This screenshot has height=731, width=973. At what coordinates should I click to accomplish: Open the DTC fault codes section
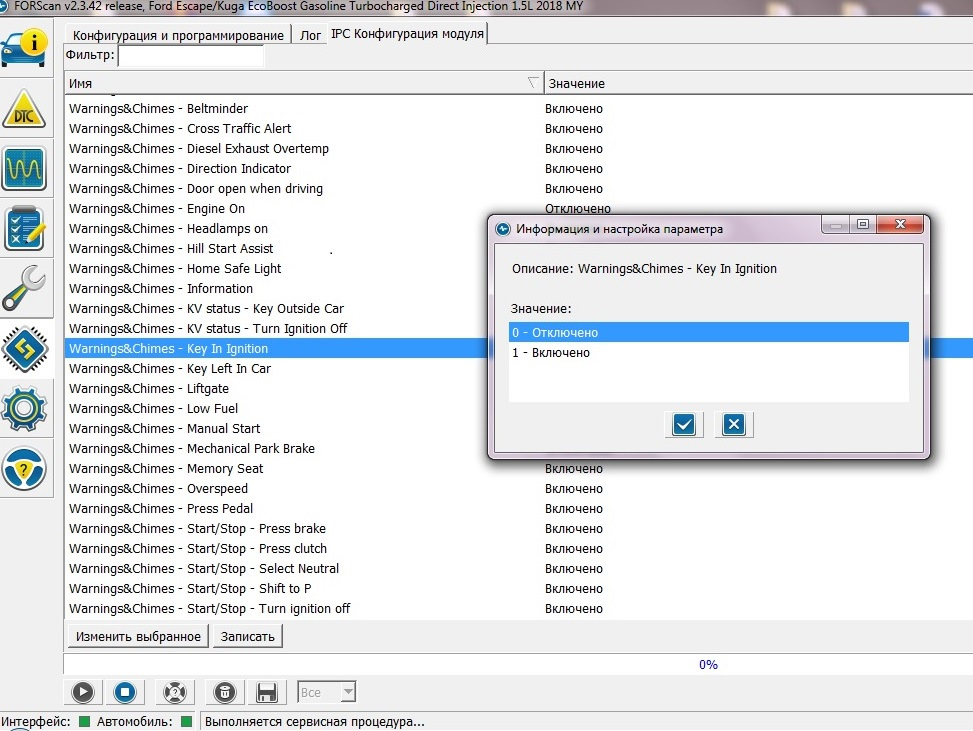(x=24, y=110)
